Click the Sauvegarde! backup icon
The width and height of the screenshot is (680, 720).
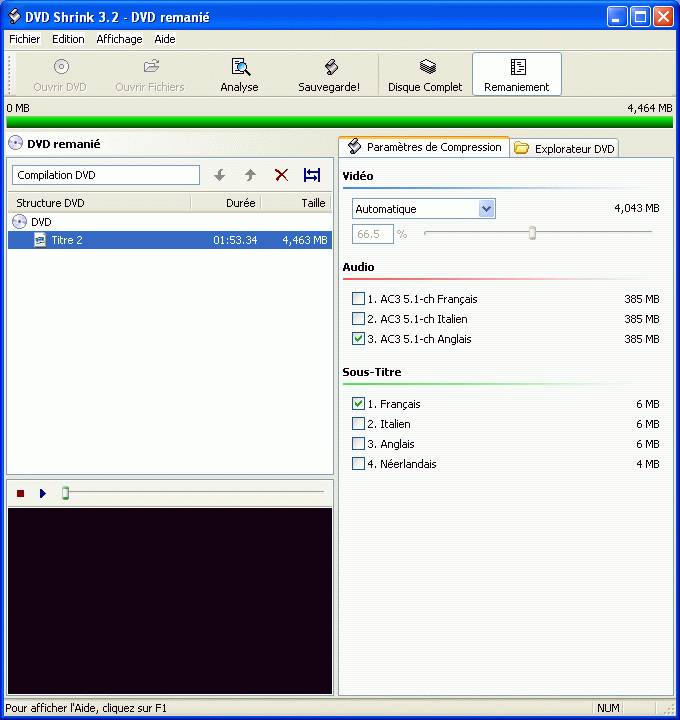coord(331,67)
